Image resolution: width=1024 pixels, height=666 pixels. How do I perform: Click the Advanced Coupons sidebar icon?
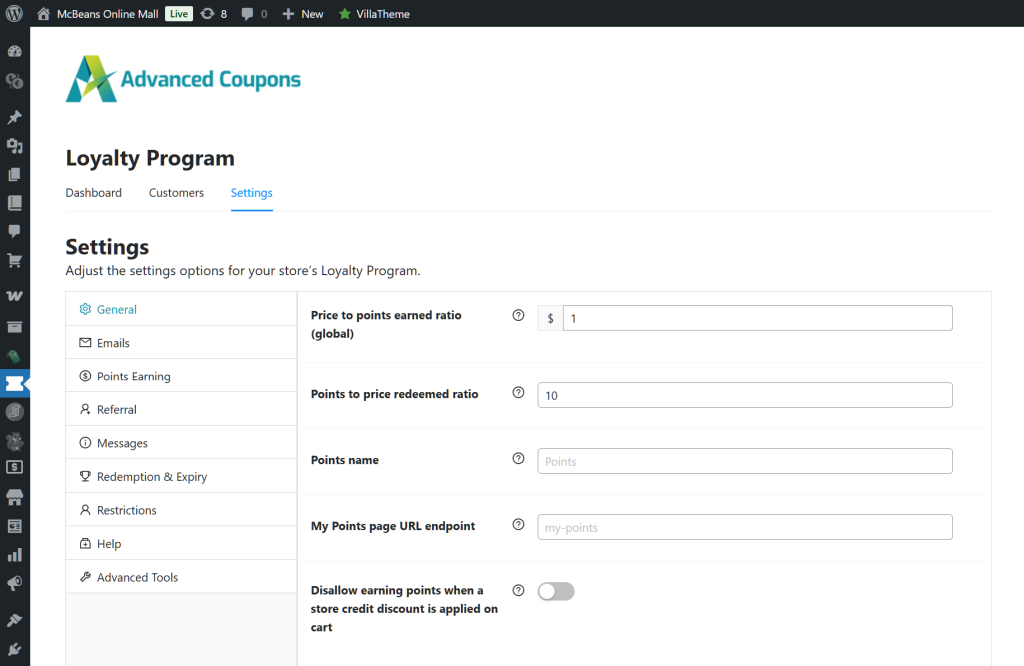(x=15, y=381)
